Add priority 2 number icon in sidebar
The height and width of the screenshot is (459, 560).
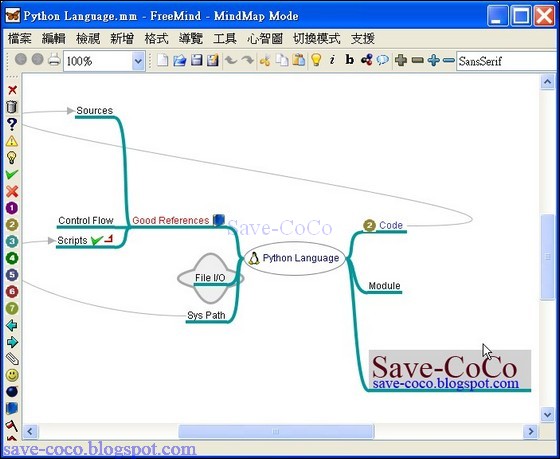pyautogui.click(x=12, y=225)
